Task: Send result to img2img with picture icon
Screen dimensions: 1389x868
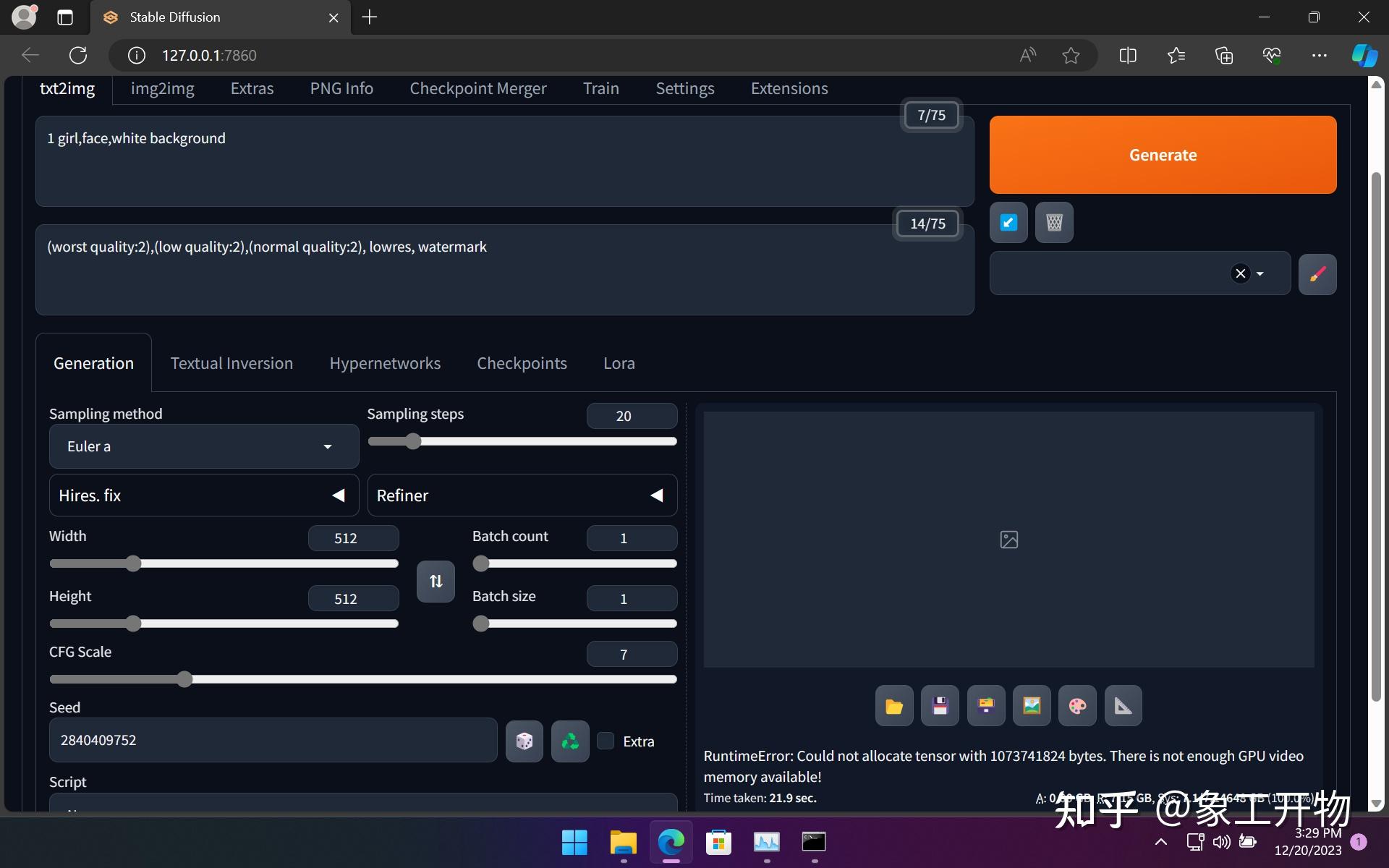Action: coord(1032,705)
